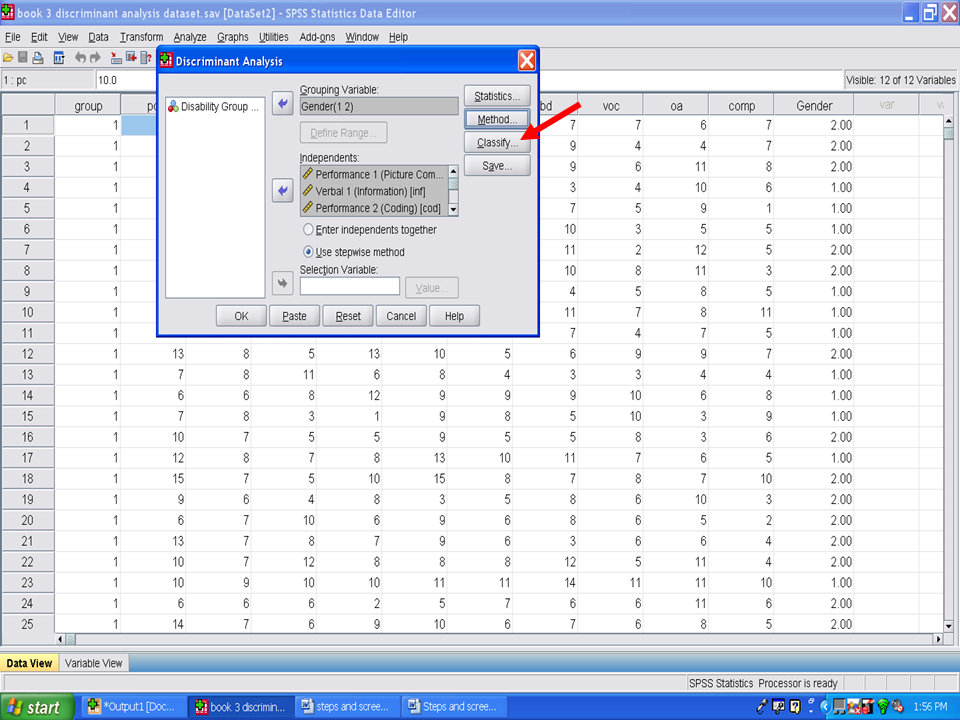Select Disability Group in the variable list
Viewport: 960px width, 720px height.
pyautogui.click(x=214, y=106)
